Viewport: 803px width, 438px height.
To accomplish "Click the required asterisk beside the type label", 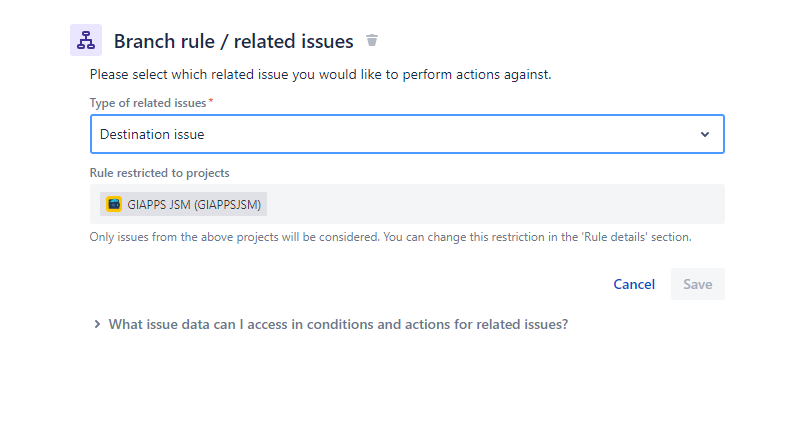I will pyautogui.click(x=211, y=102).
